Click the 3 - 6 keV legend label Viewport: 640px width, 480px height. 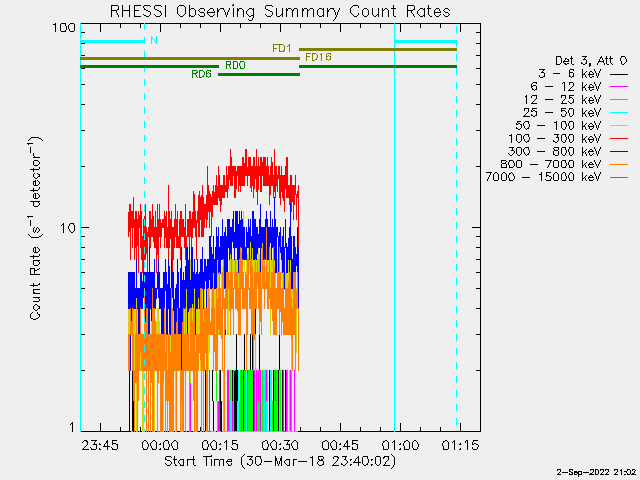[569, 74]
